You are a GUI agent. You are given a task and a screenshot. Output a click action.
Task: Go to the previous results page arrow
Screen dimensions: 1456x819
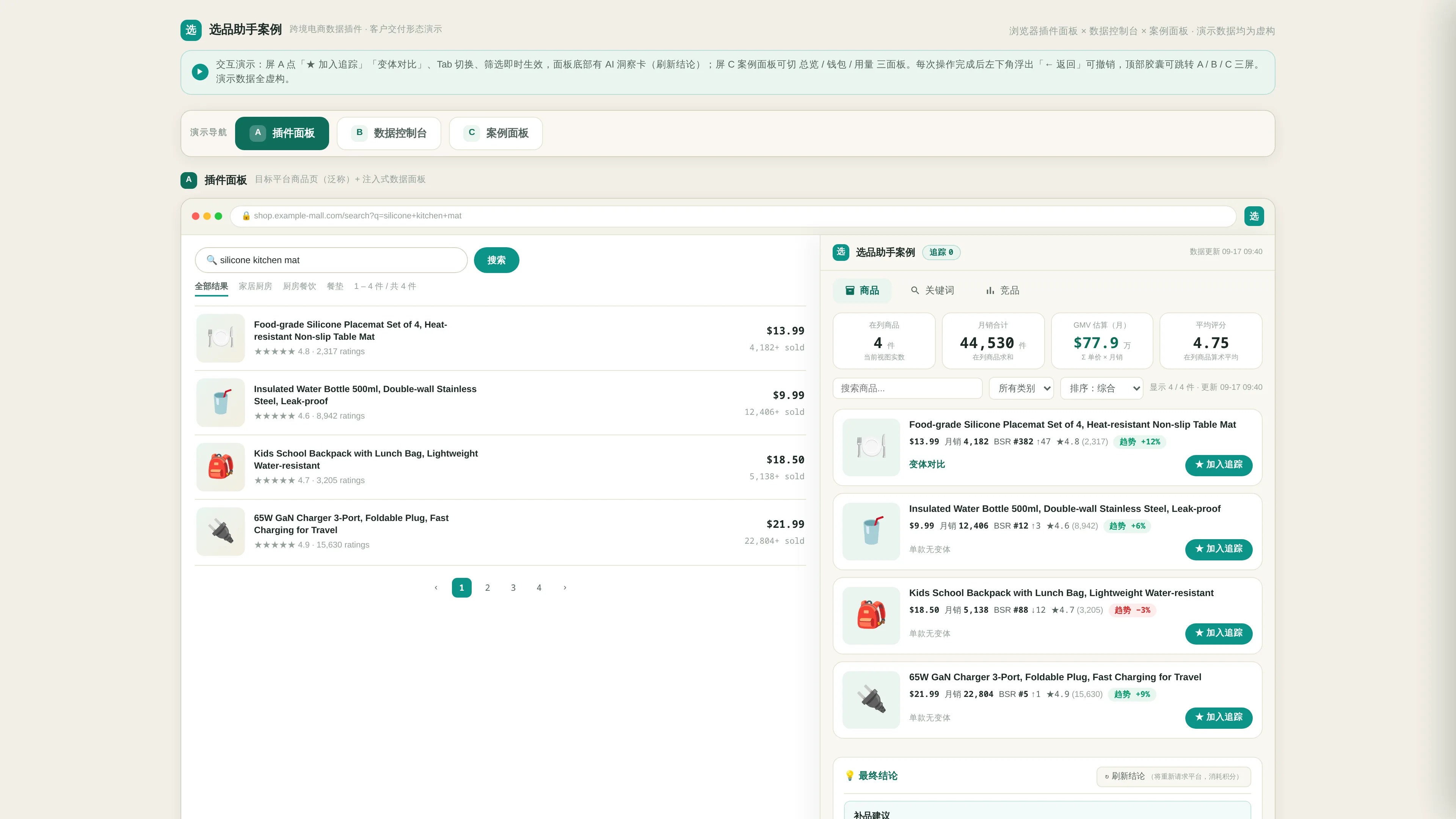(436, 588)
